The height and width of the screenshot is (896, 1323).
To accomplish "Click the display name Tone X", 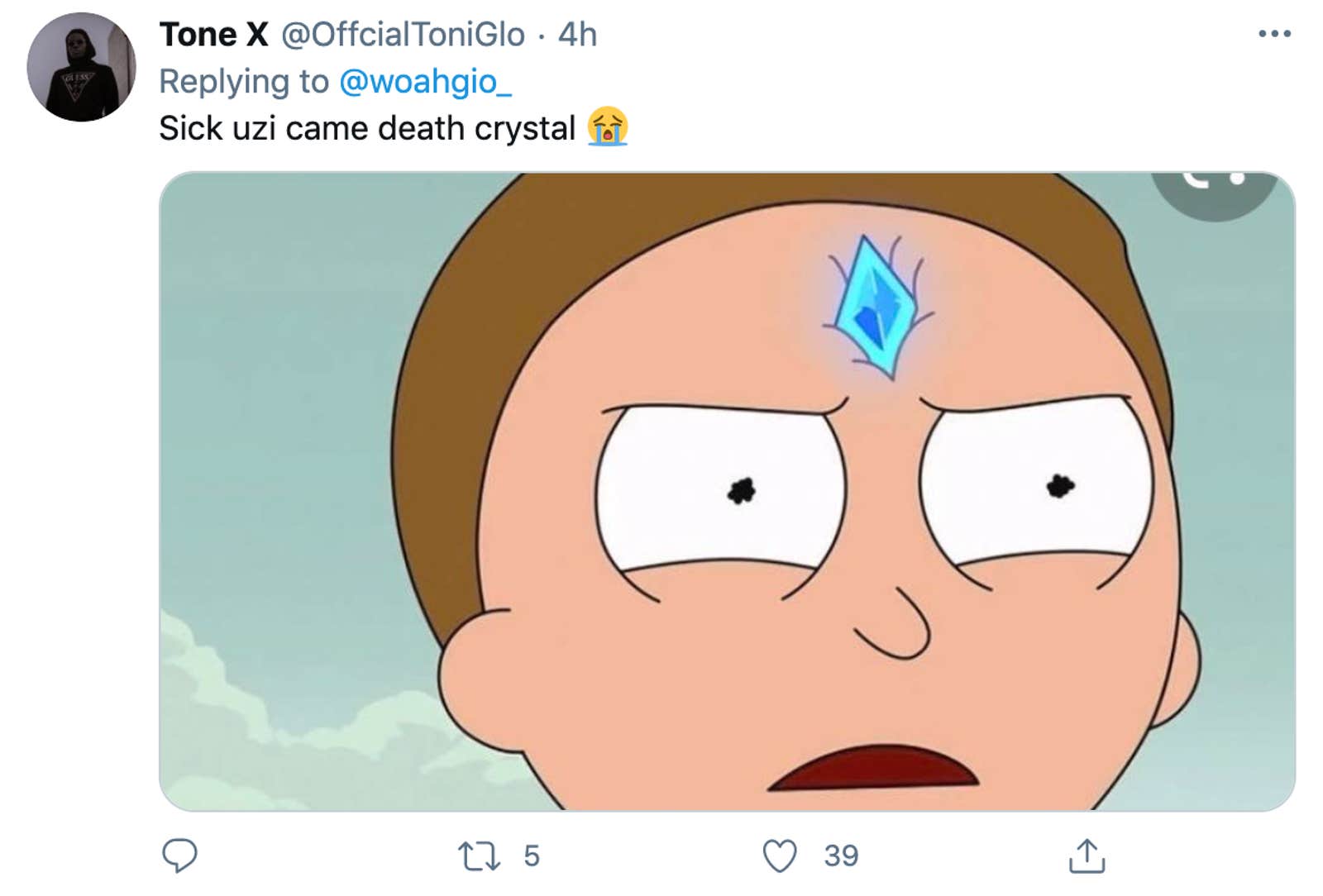I will click(x=213, y=35).
